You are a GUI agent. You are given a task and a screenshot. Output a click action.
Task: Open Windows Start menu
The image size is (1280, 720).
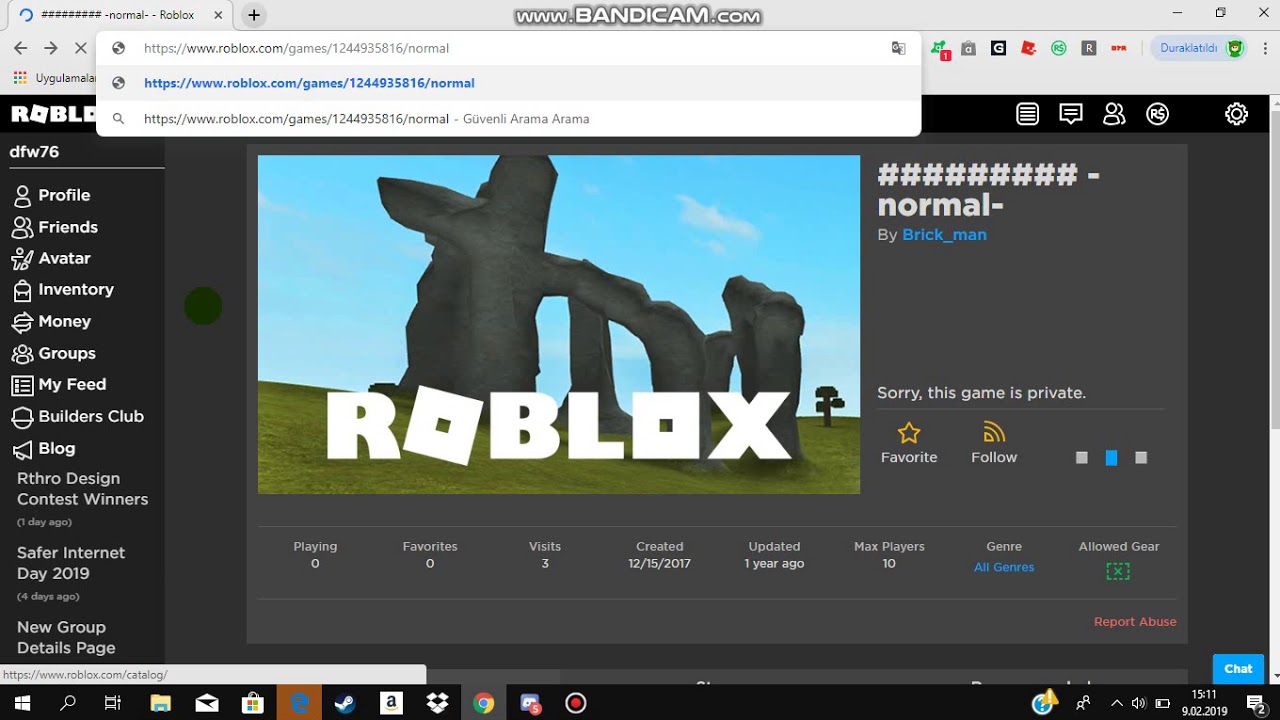22,703
